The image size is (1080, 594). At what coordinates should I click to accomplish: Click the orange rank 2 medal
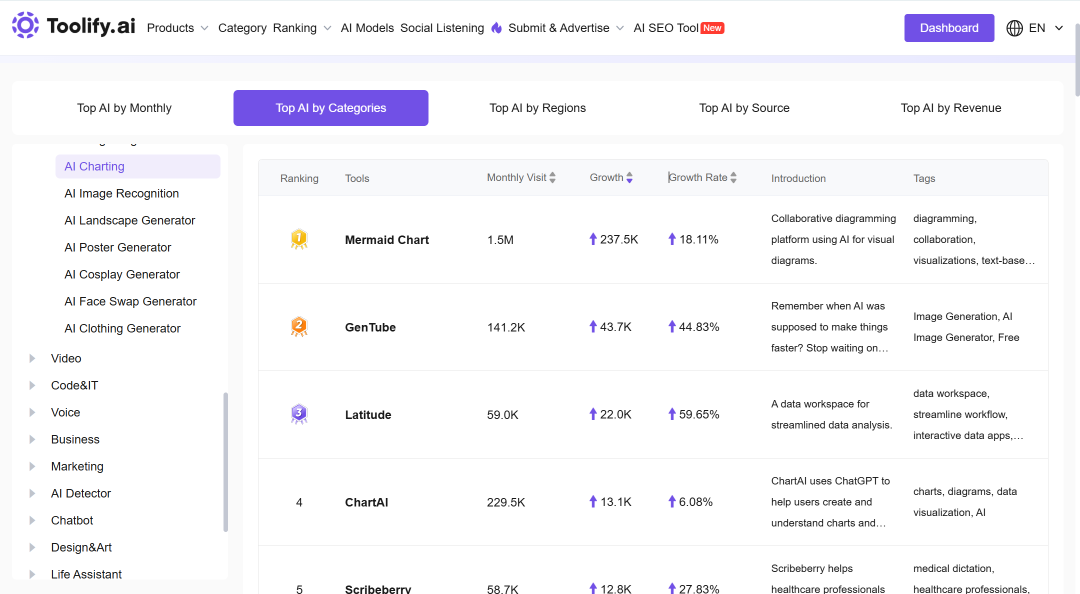coord(299,327)
